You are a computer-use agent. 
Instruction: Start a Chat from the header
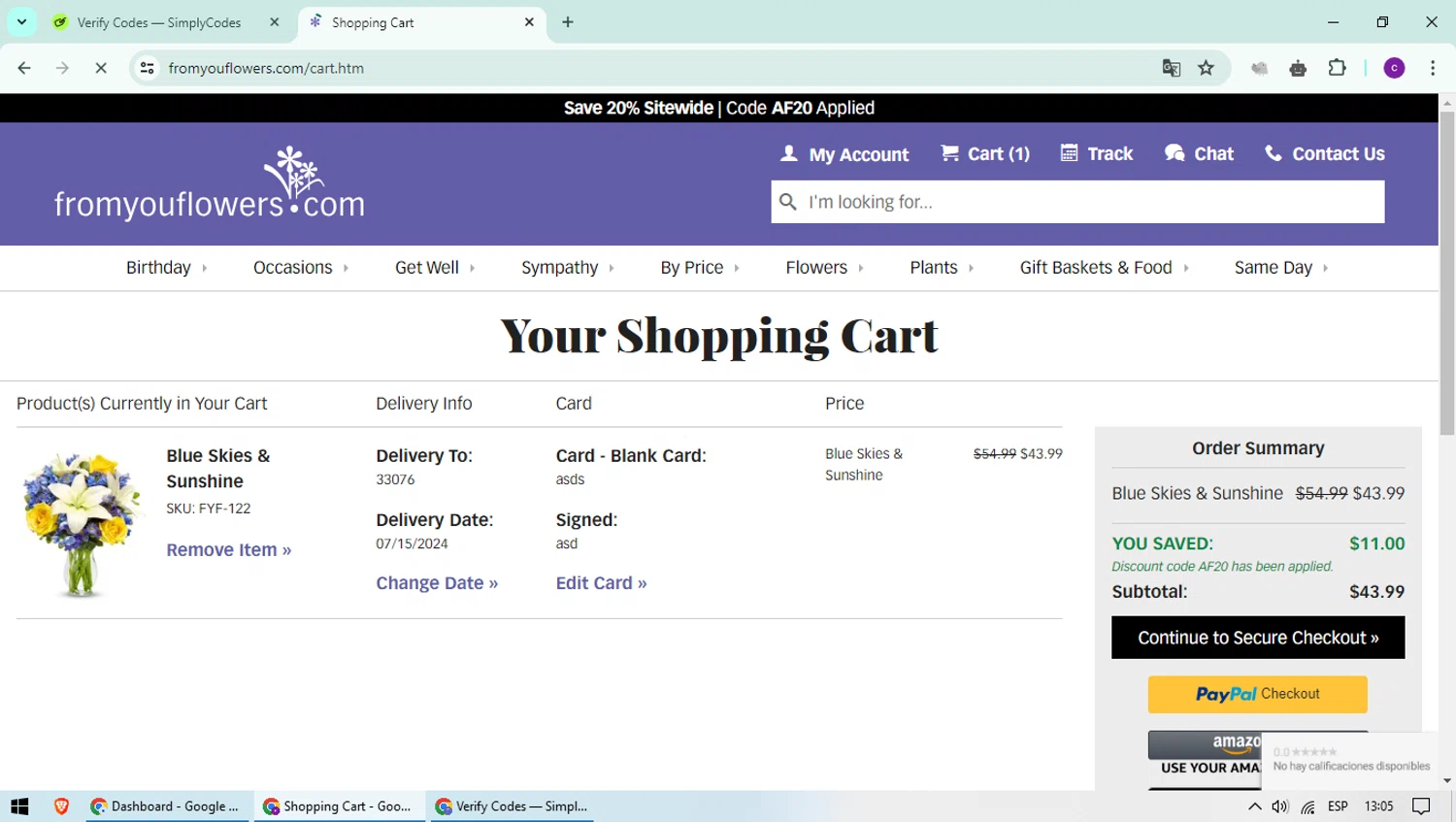1199,153
